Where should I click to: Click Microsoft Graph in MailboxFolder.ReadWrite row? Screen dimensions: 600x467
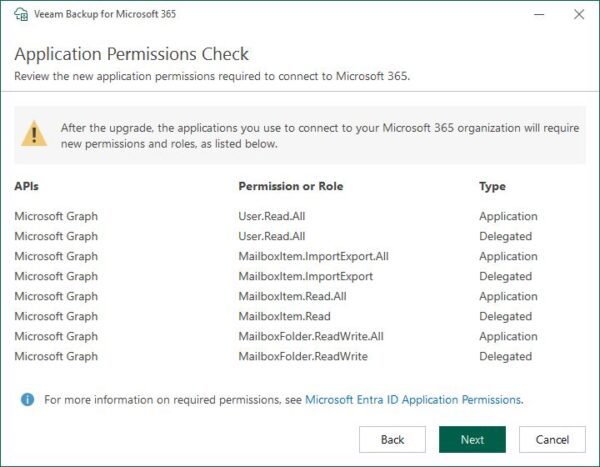click(x=56, y=356)
